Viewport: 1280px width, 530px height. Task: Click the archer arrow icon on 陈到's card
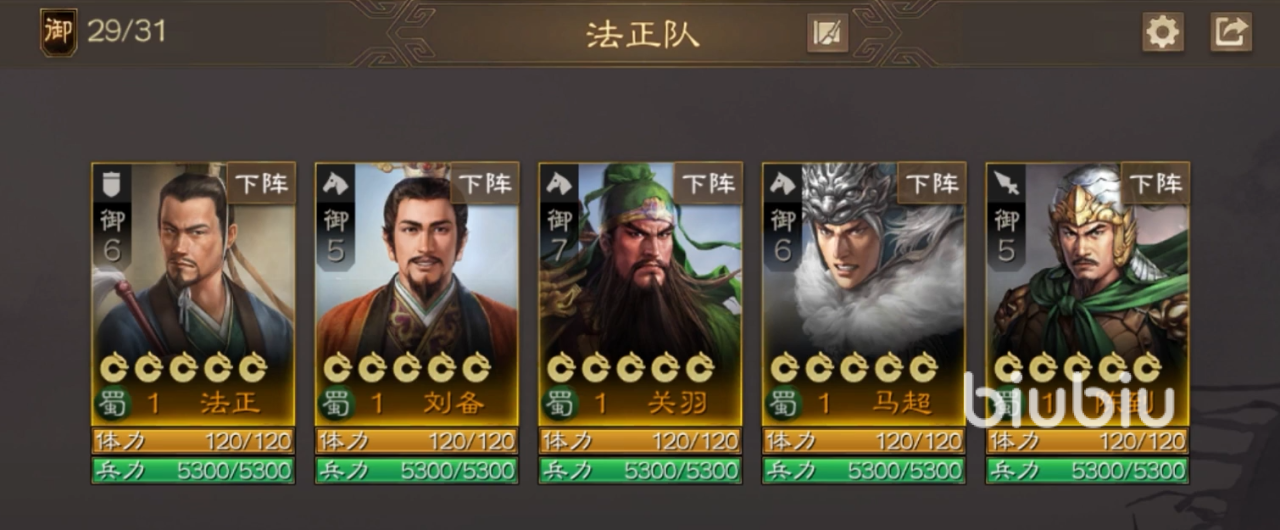coord(1007,183)
